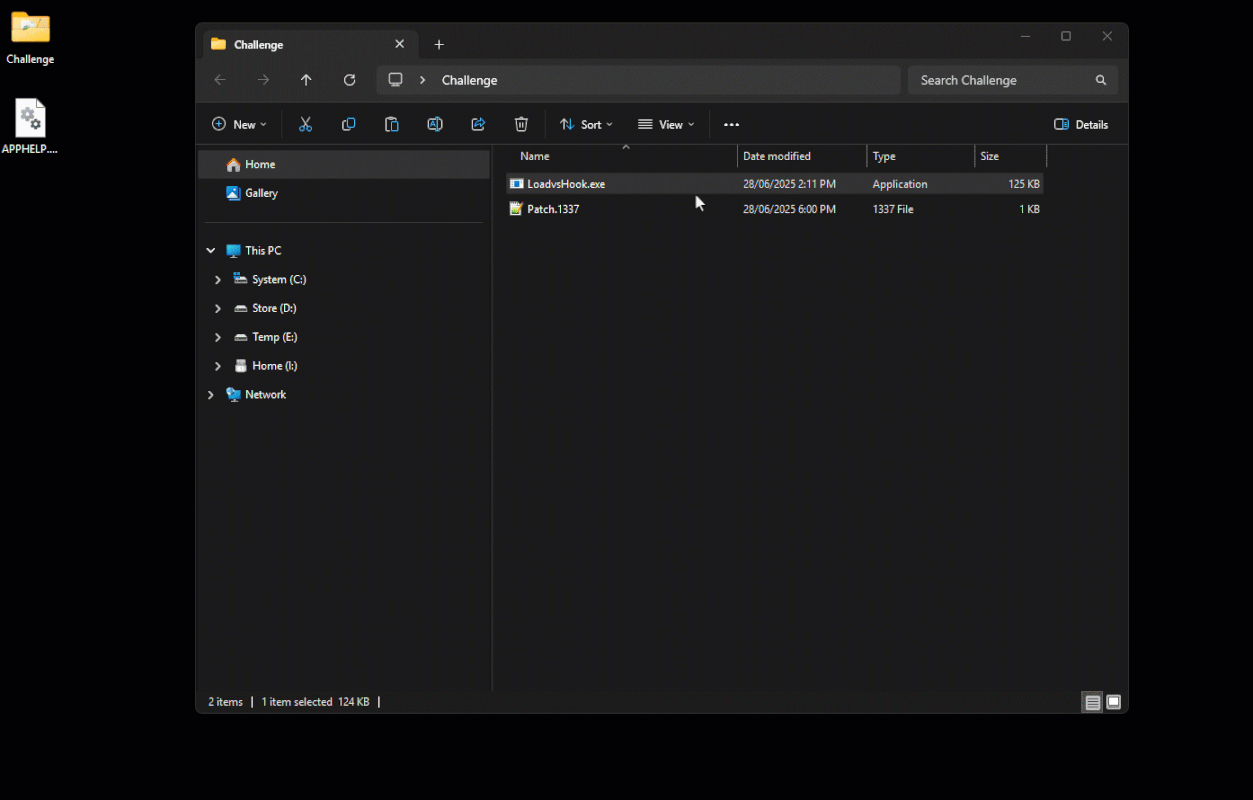This screenshot has height=800, width=1253.
Task: Open the Challenge folder on desktop
Action: pos(30,38)
